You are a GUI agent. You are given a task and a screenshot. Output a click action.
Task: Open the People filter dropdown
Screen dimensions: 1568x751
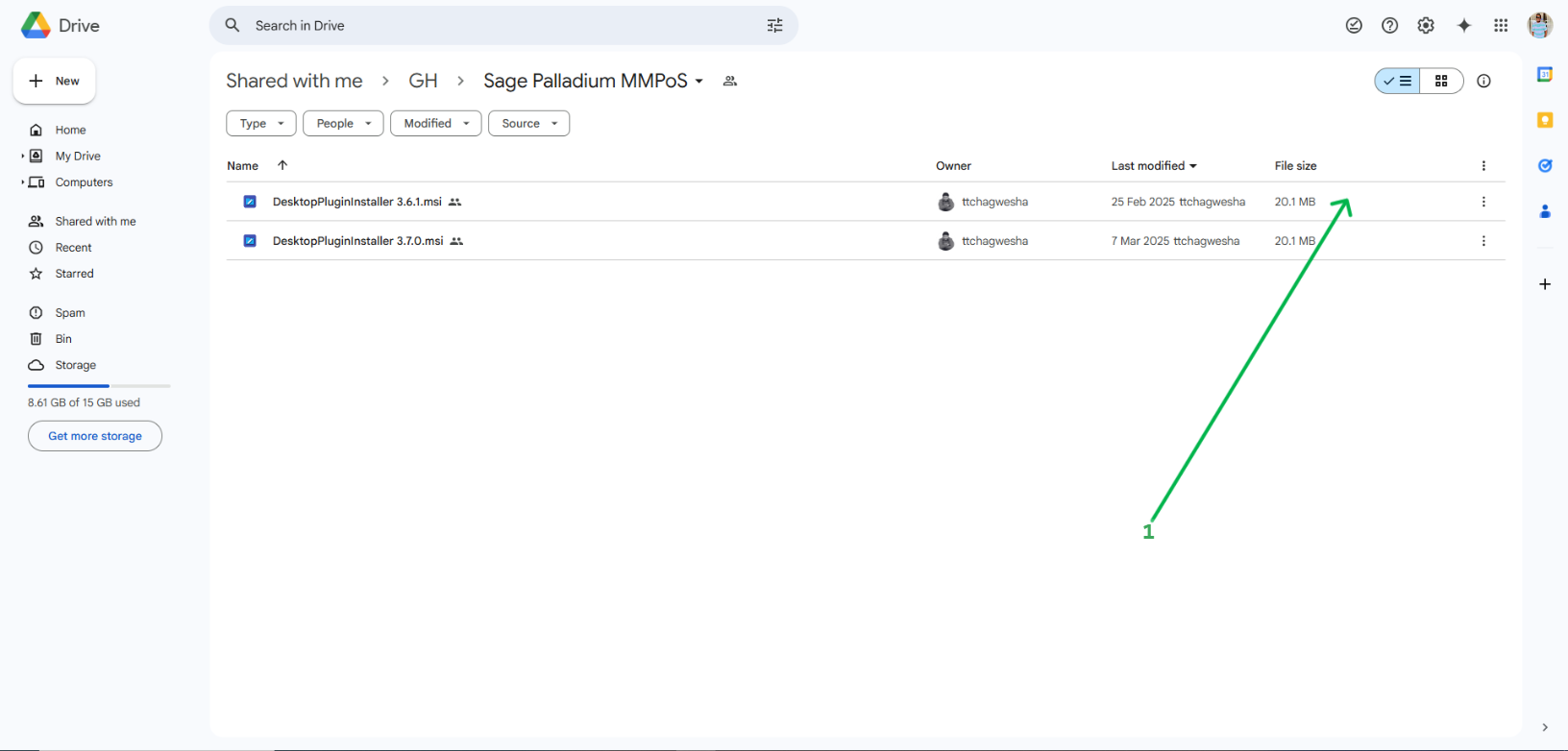pos(343,123)
